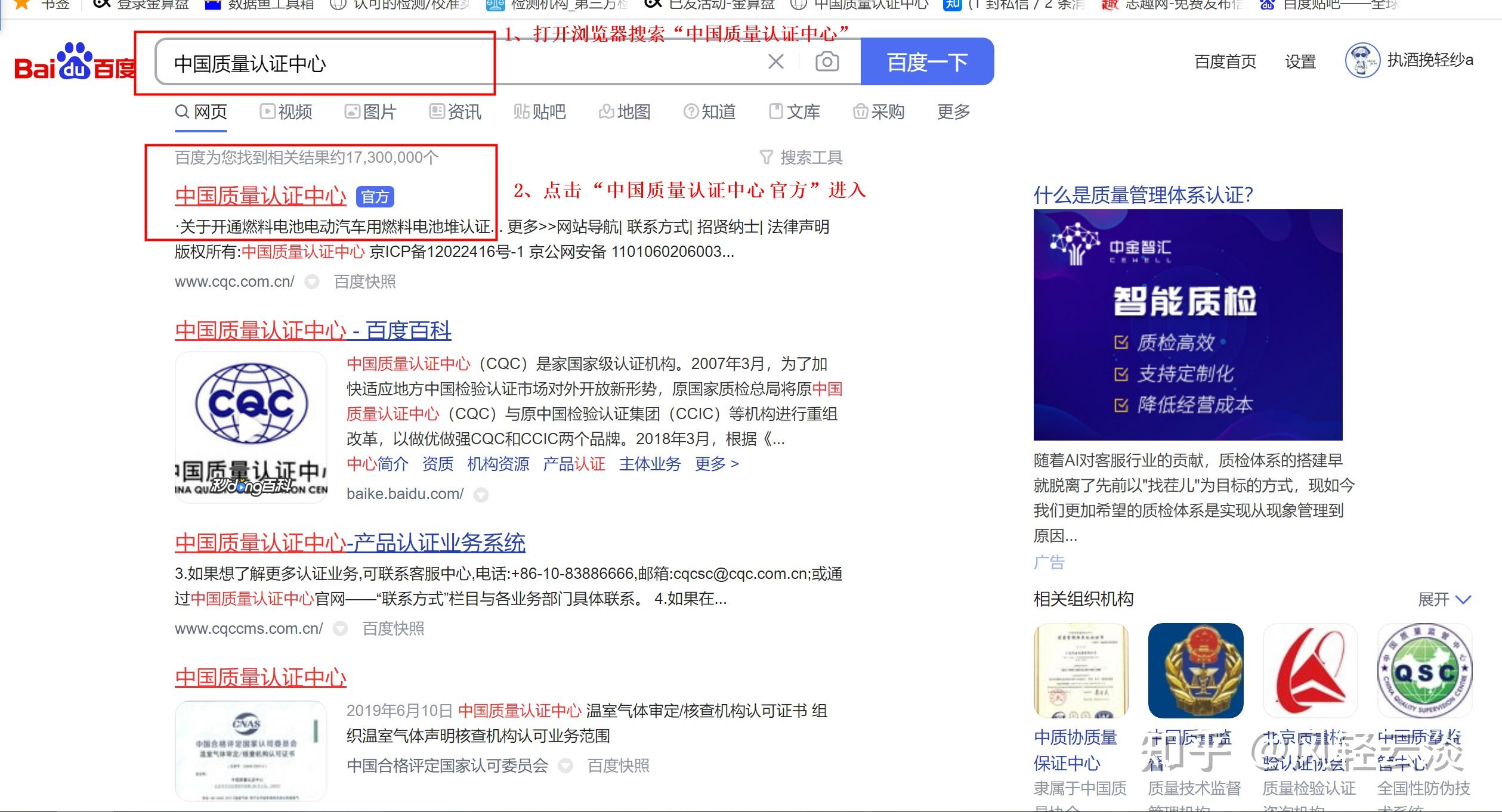The image size is (1502, 812).
Task: Select the 网页 tab
Action: [201, 112]
